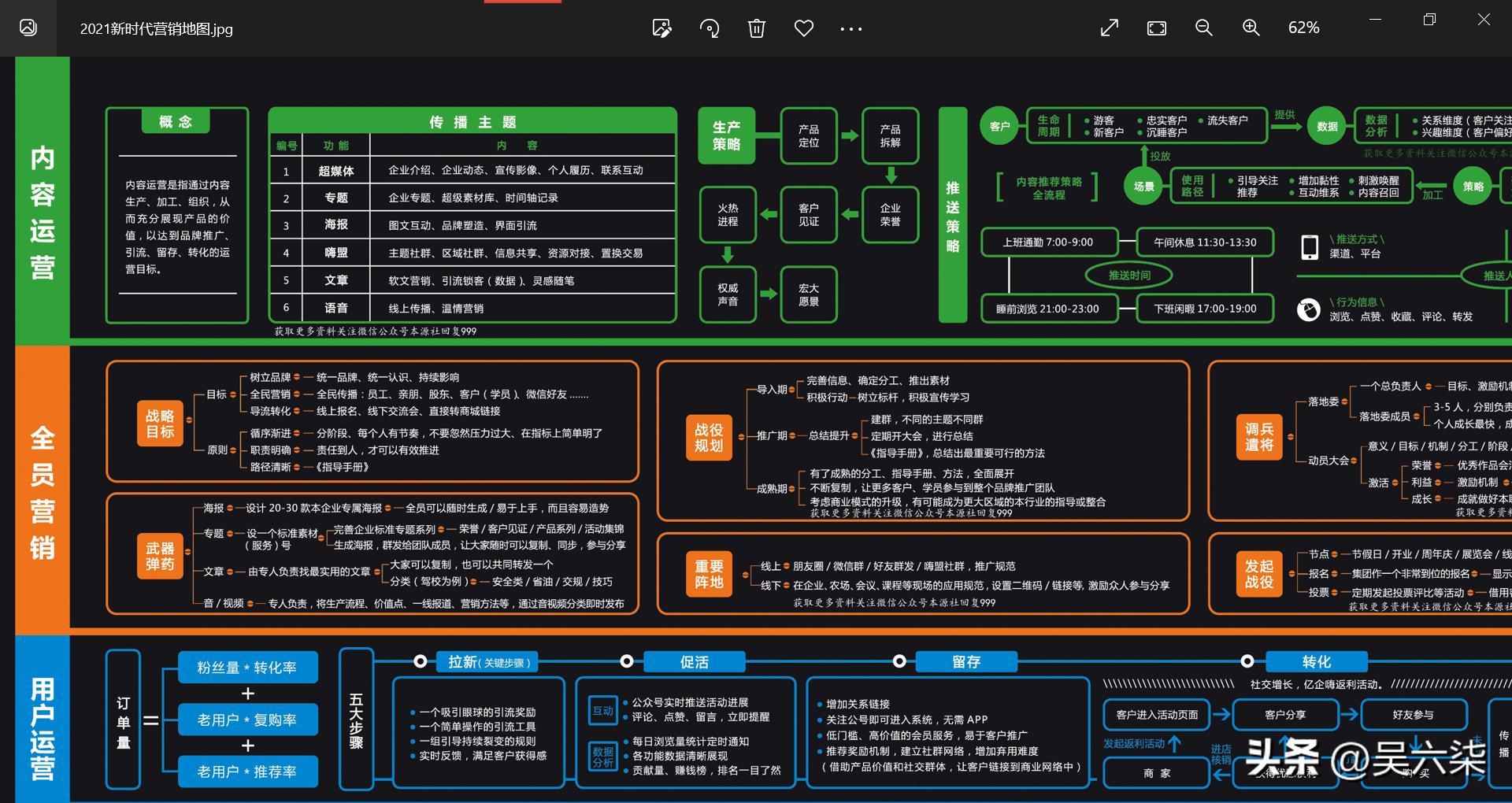Image resolution: width=1512 pixels, height=803 pixels.
Task: Click the 老用户*复购率 blue box
Action: point(248,720)
